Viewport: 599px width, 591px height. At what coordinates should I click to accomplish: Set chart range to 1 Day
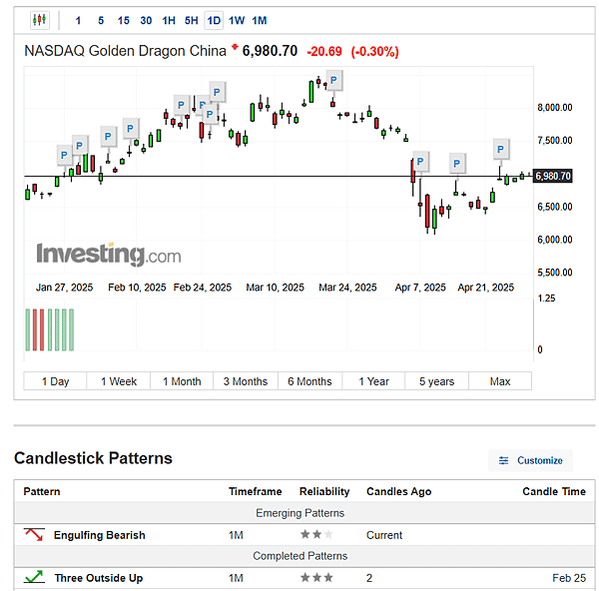point(55,381)
